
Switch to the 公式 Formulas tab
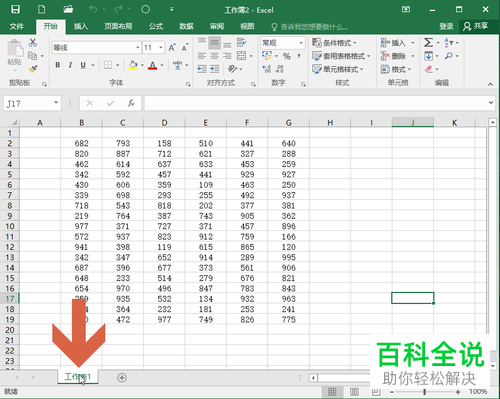coord(156,26)
